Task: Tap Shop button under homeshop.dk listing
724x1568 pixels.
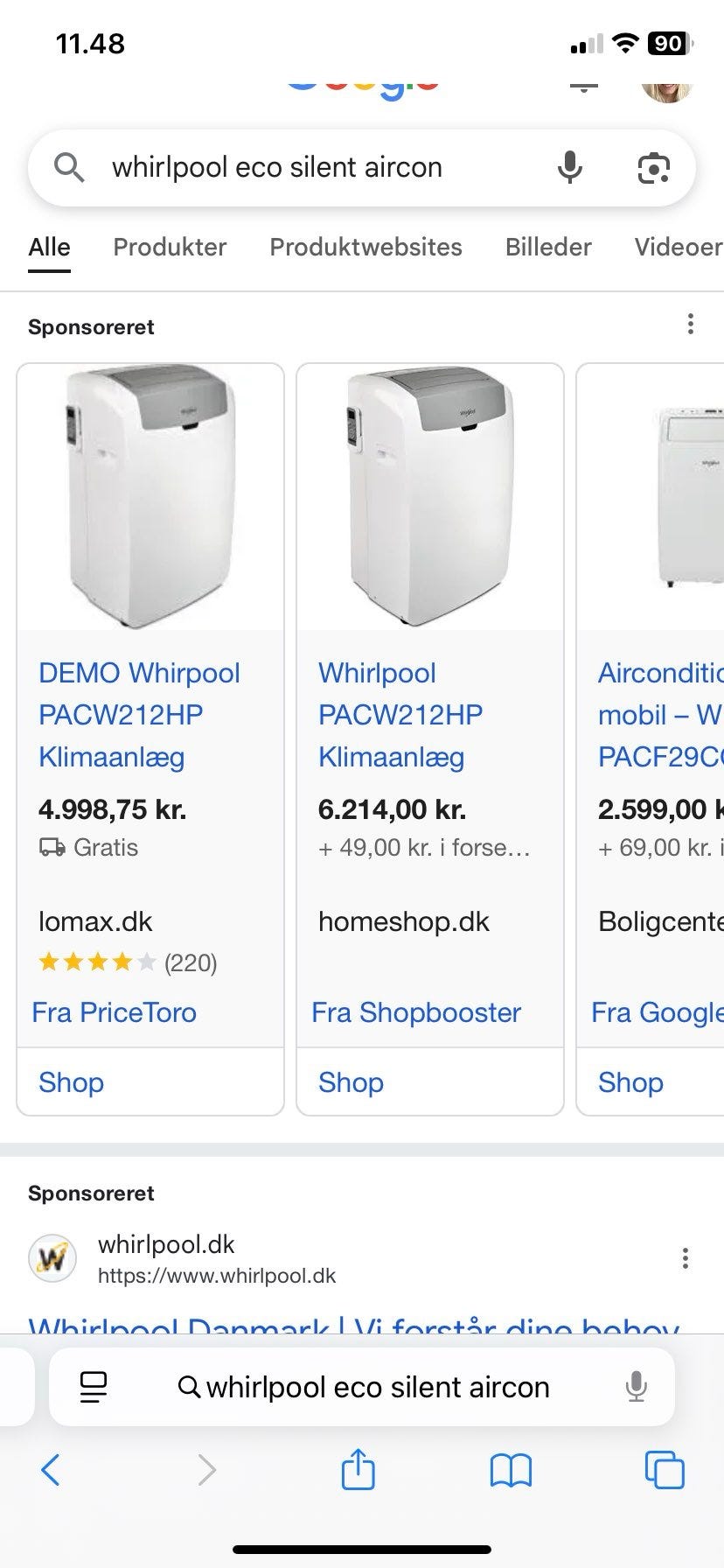Action: point(351,1082)
